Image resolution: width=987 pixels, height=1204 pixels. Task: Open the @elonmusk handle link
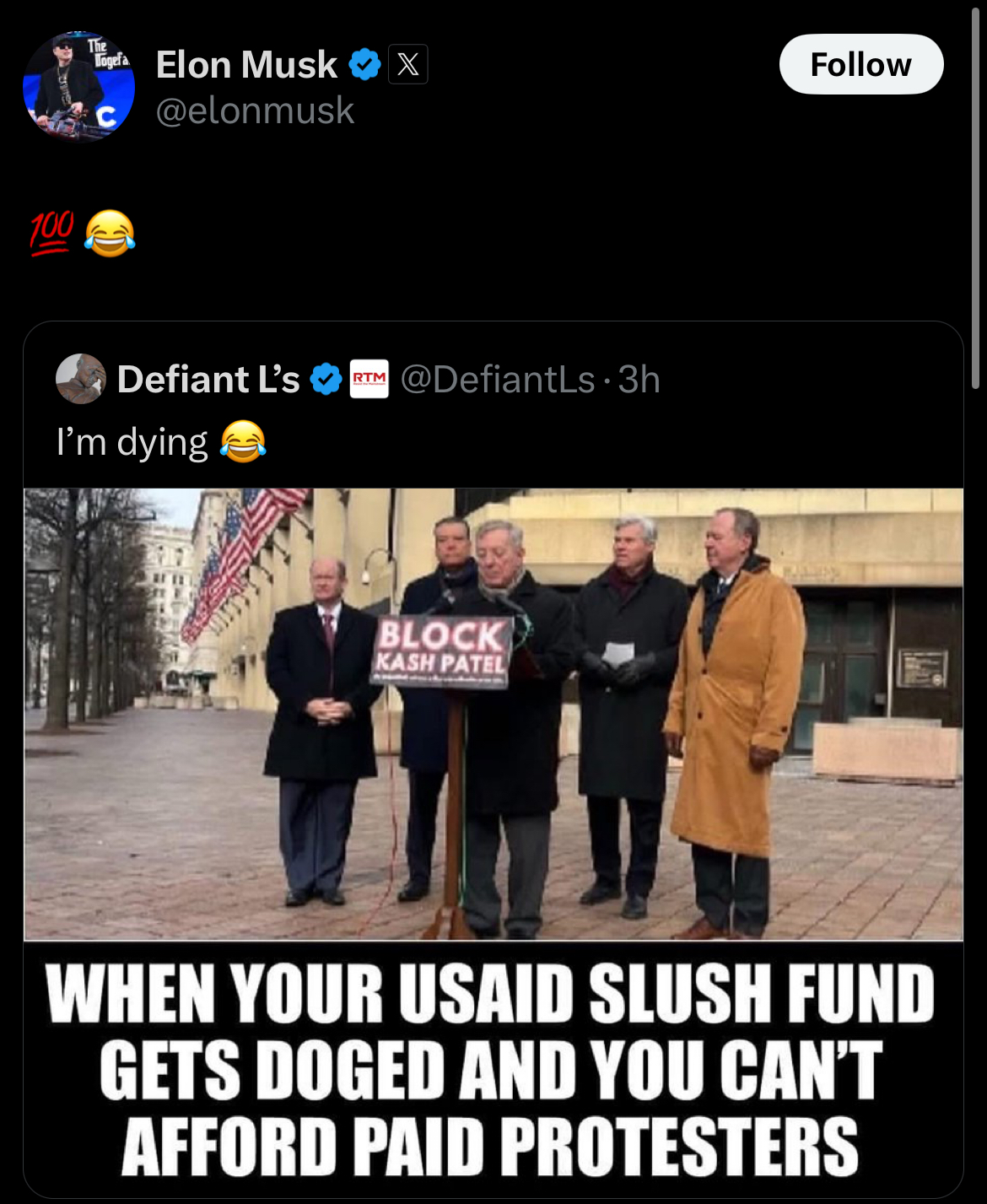(x=255, y=111)
